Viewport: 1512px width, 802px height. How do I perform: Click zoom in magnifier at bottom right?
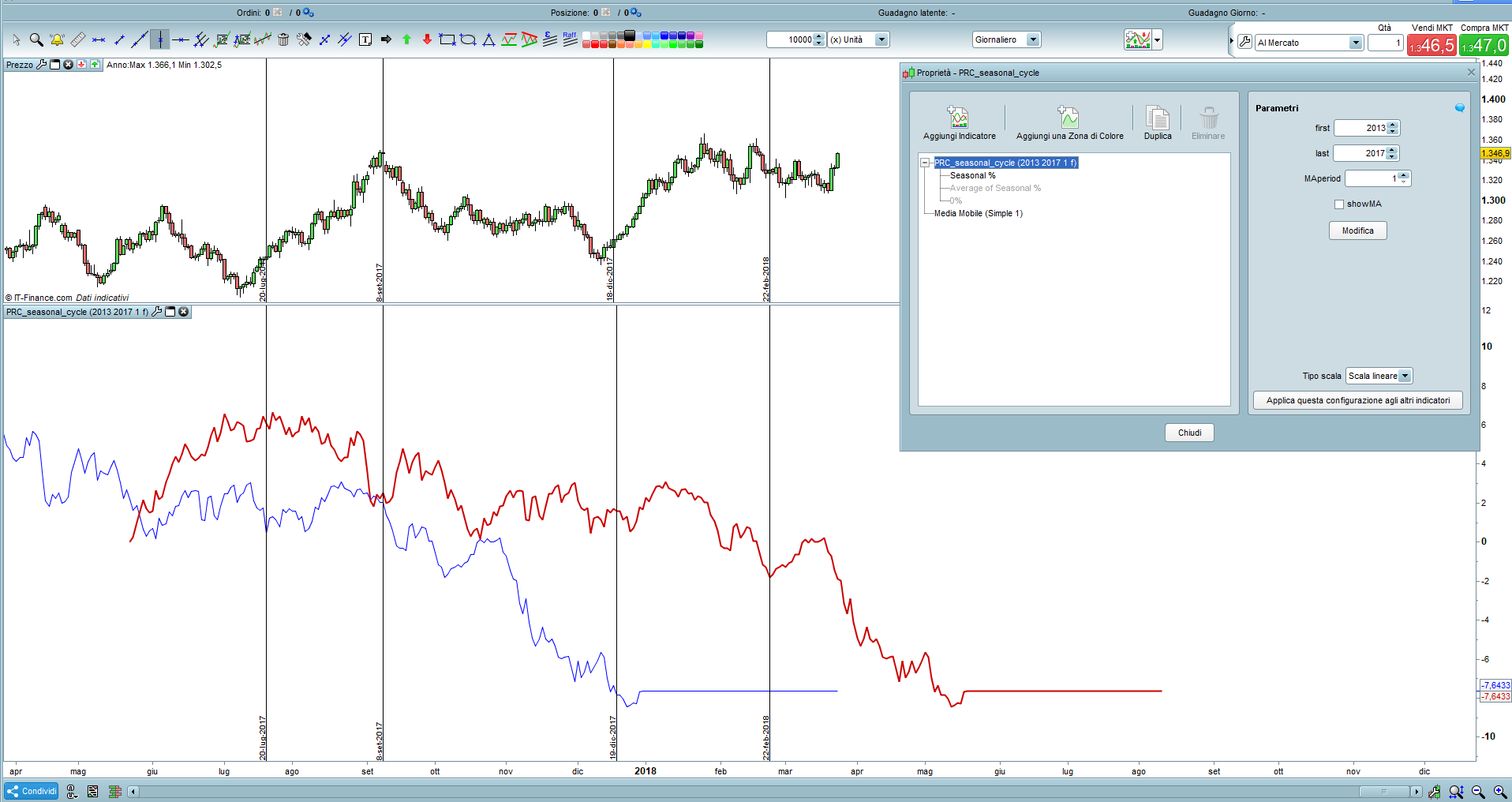1499,792
